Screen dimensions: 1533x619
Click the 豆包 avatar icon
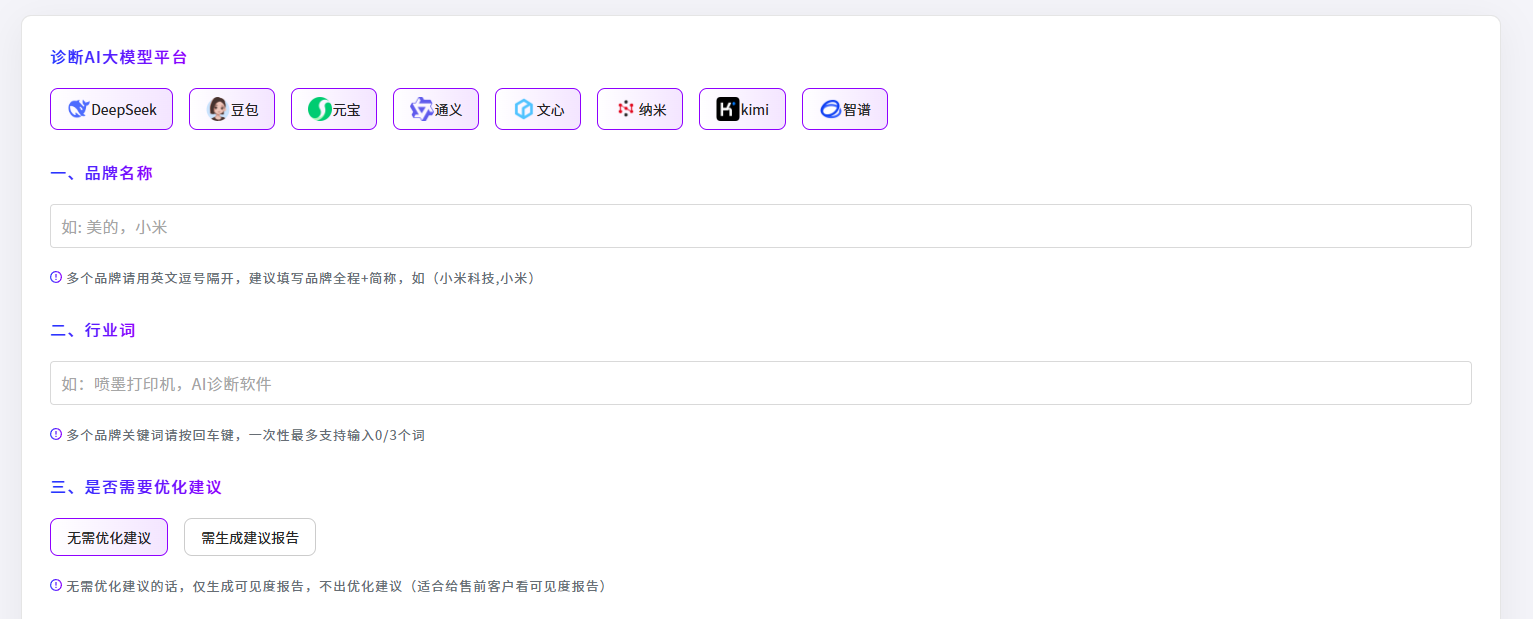point(217,109)
